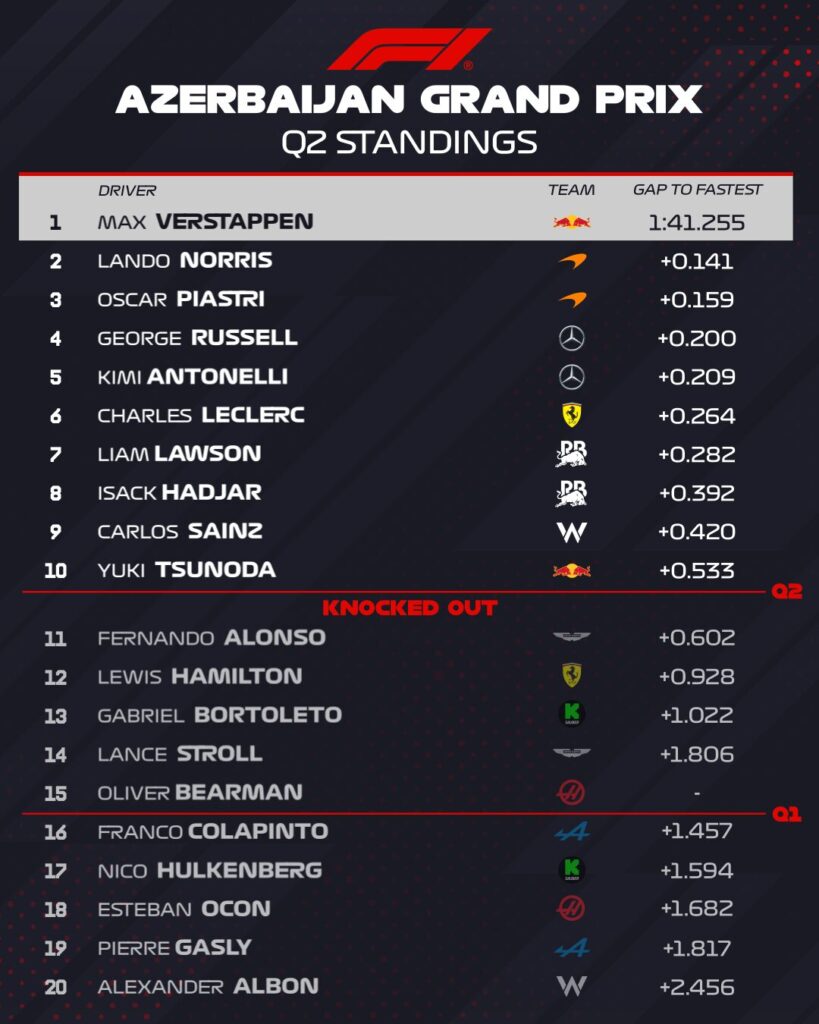819x1024 pixels.
Task: Click the Kick Sauber logo beside Gabriel Bortoleto
Action: (571, 715)
